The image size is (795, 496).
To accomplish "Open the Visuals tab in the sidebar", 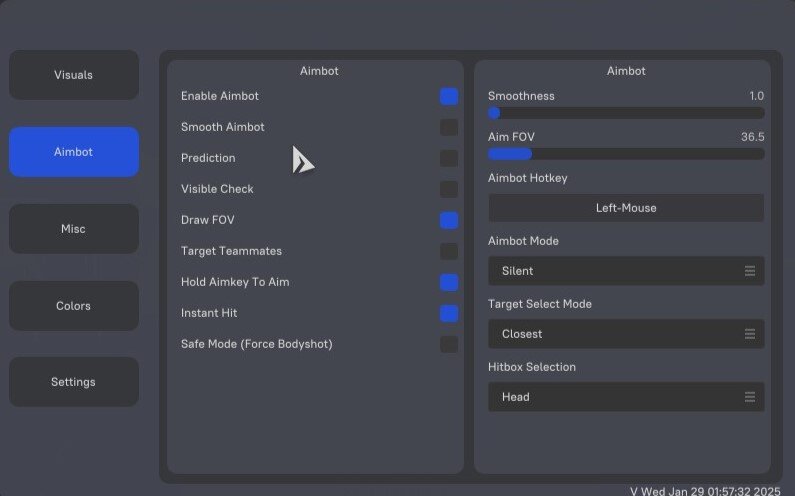I will point(74,75).
